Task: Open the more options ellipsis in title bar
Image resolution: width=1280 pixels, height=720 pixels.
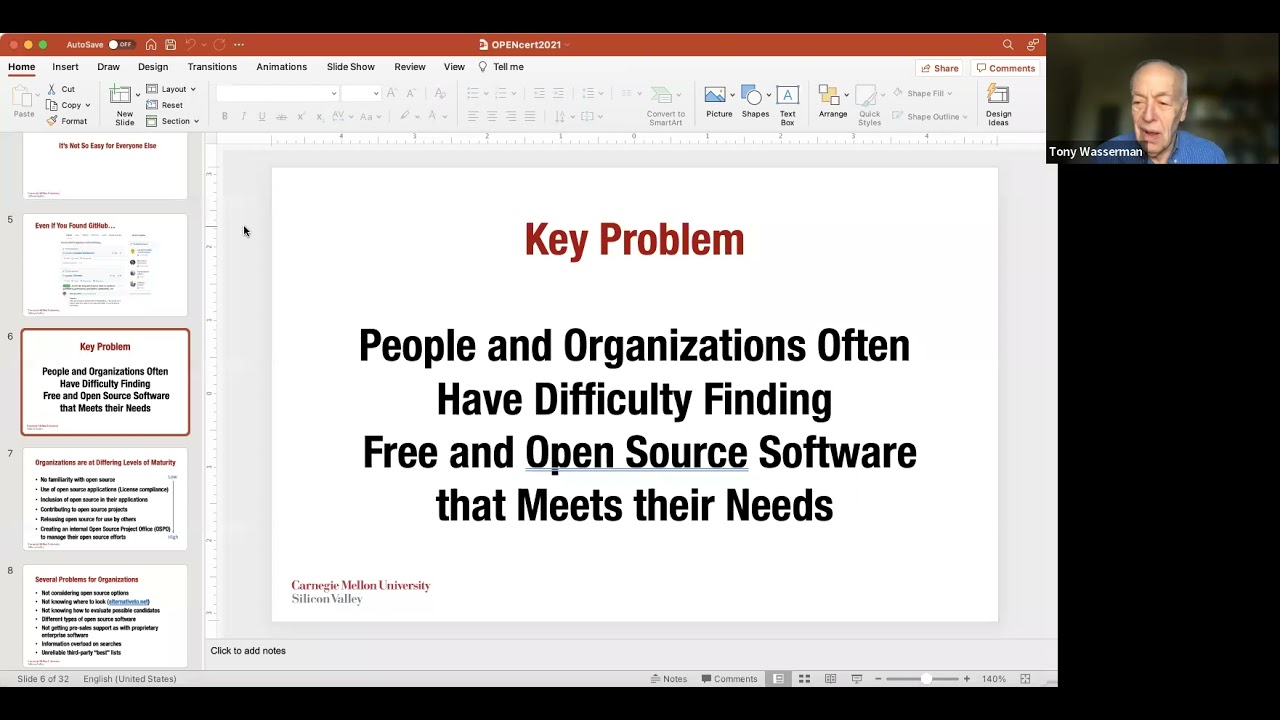Action: [239, 44]
